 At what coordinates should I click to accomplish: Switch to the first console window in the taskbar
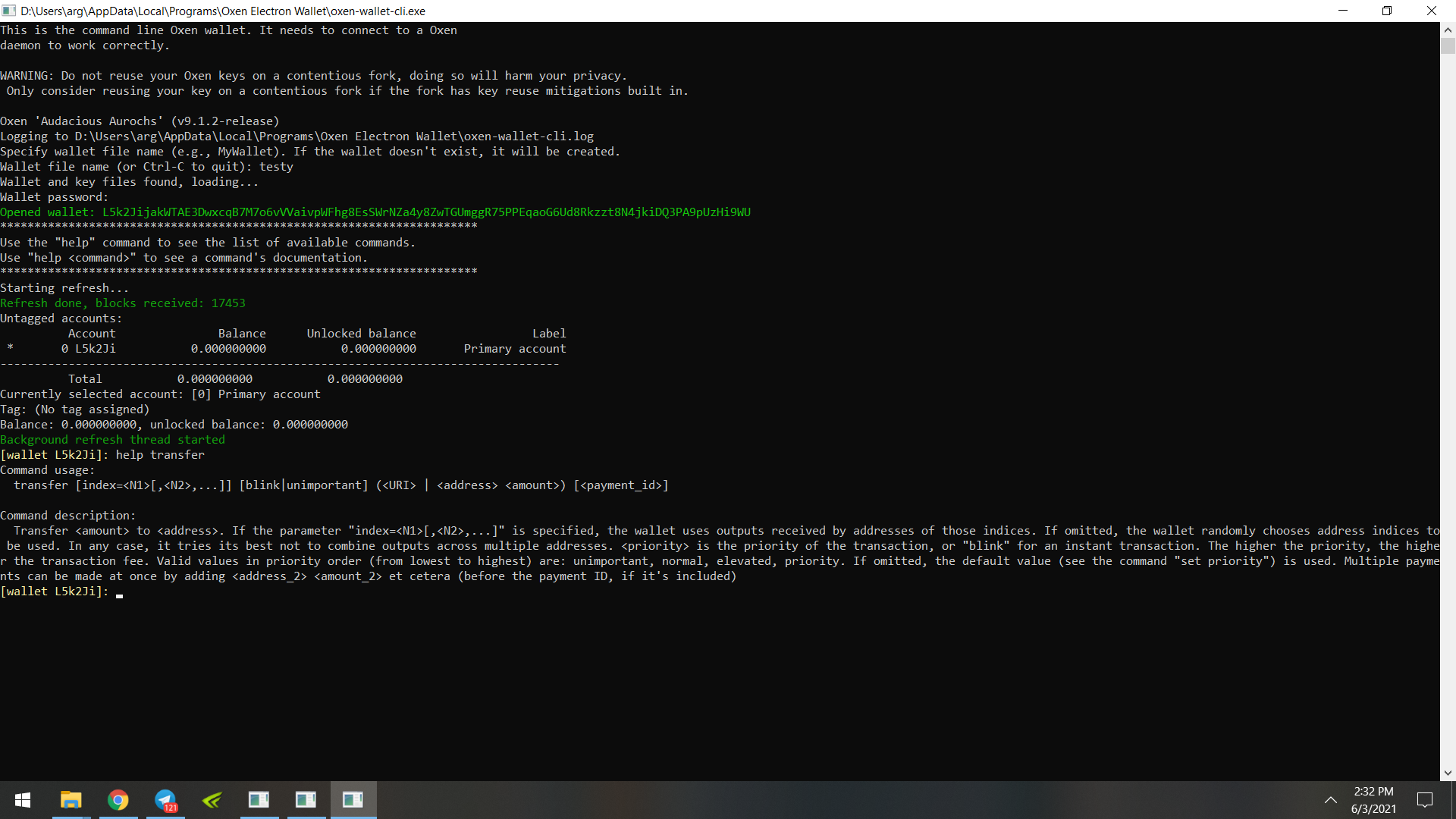click(x=259, y=800)
